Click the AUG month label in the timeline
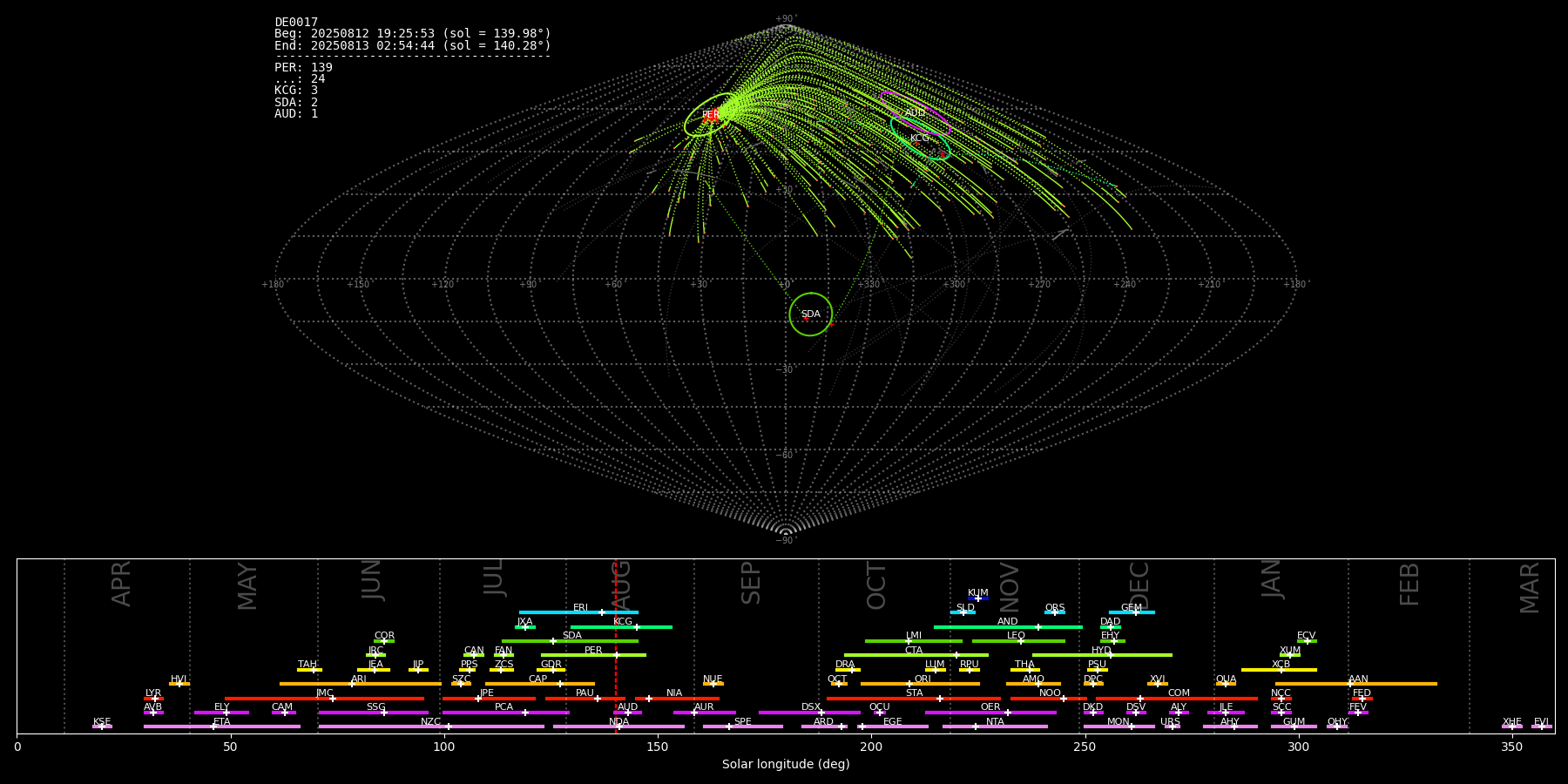Viewport: 1568px width, 784px height. pos(621,585)
